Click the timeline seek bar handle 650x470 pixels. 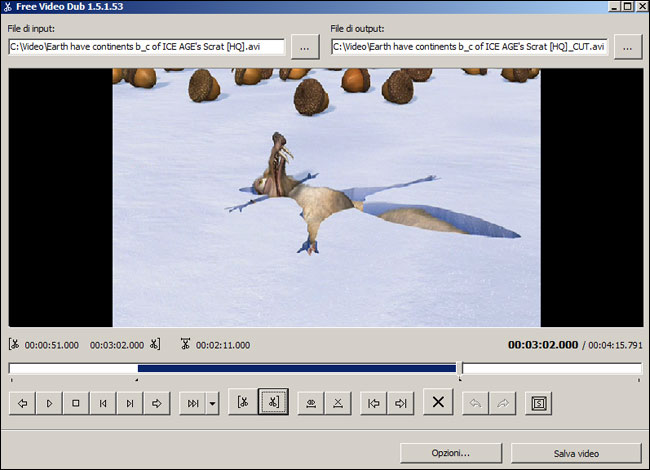click(459, 368)
